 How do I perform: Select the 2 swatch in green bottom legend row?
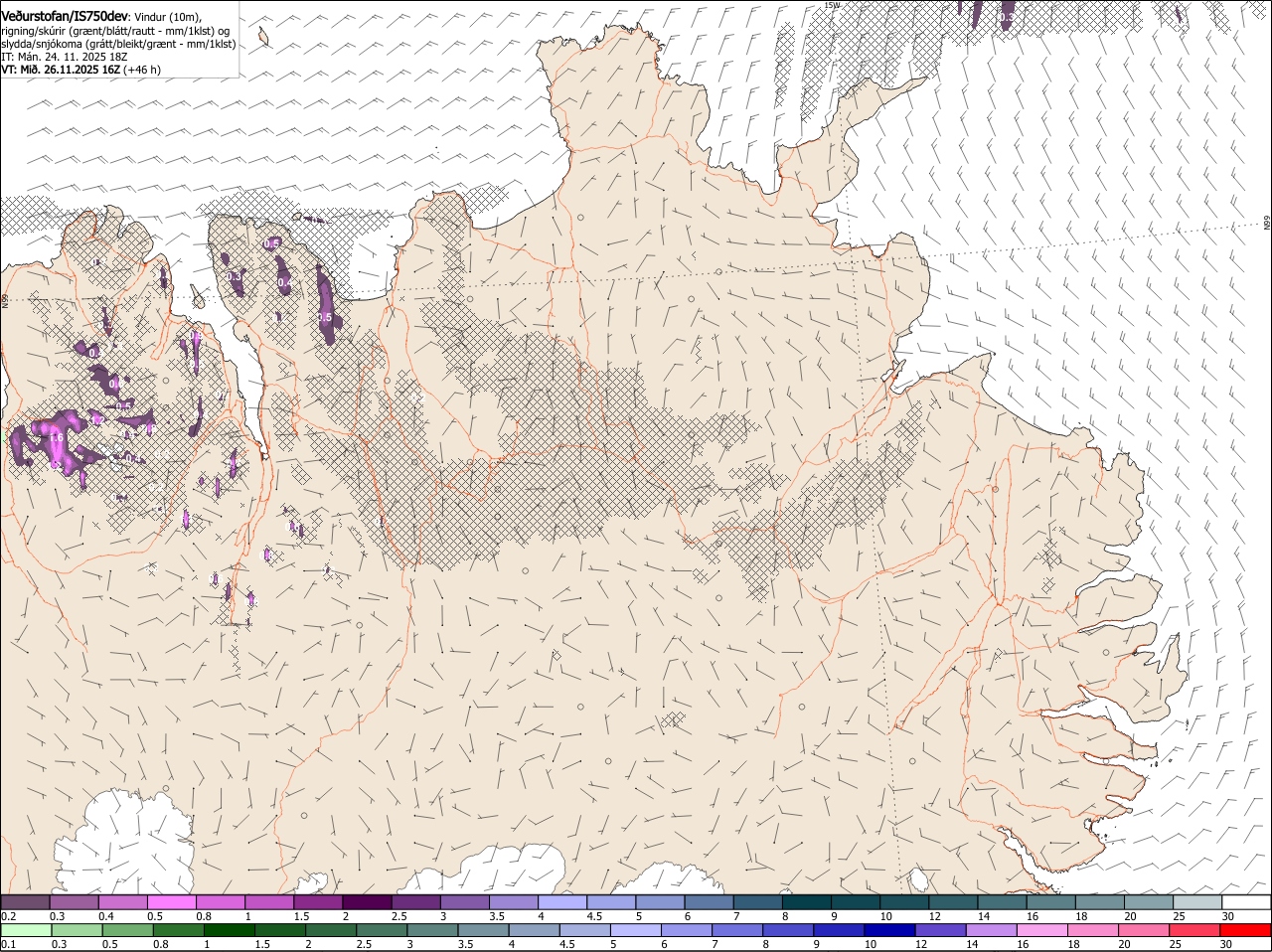click(332, 930)
